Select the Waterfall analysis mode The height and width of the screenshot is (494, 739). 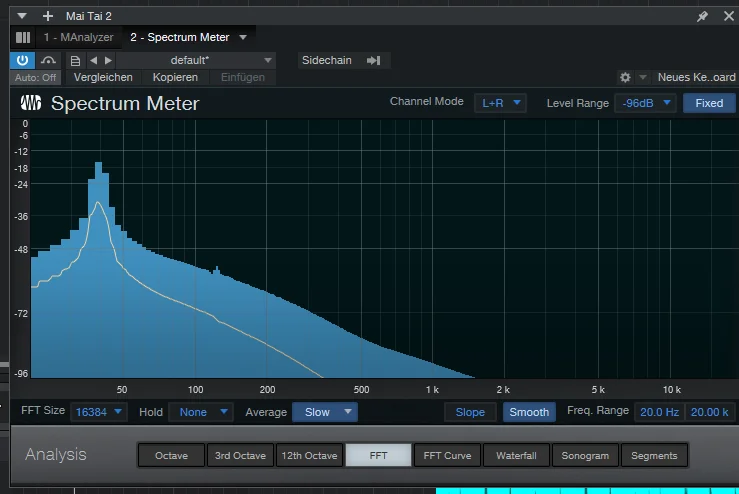point(516,455)
